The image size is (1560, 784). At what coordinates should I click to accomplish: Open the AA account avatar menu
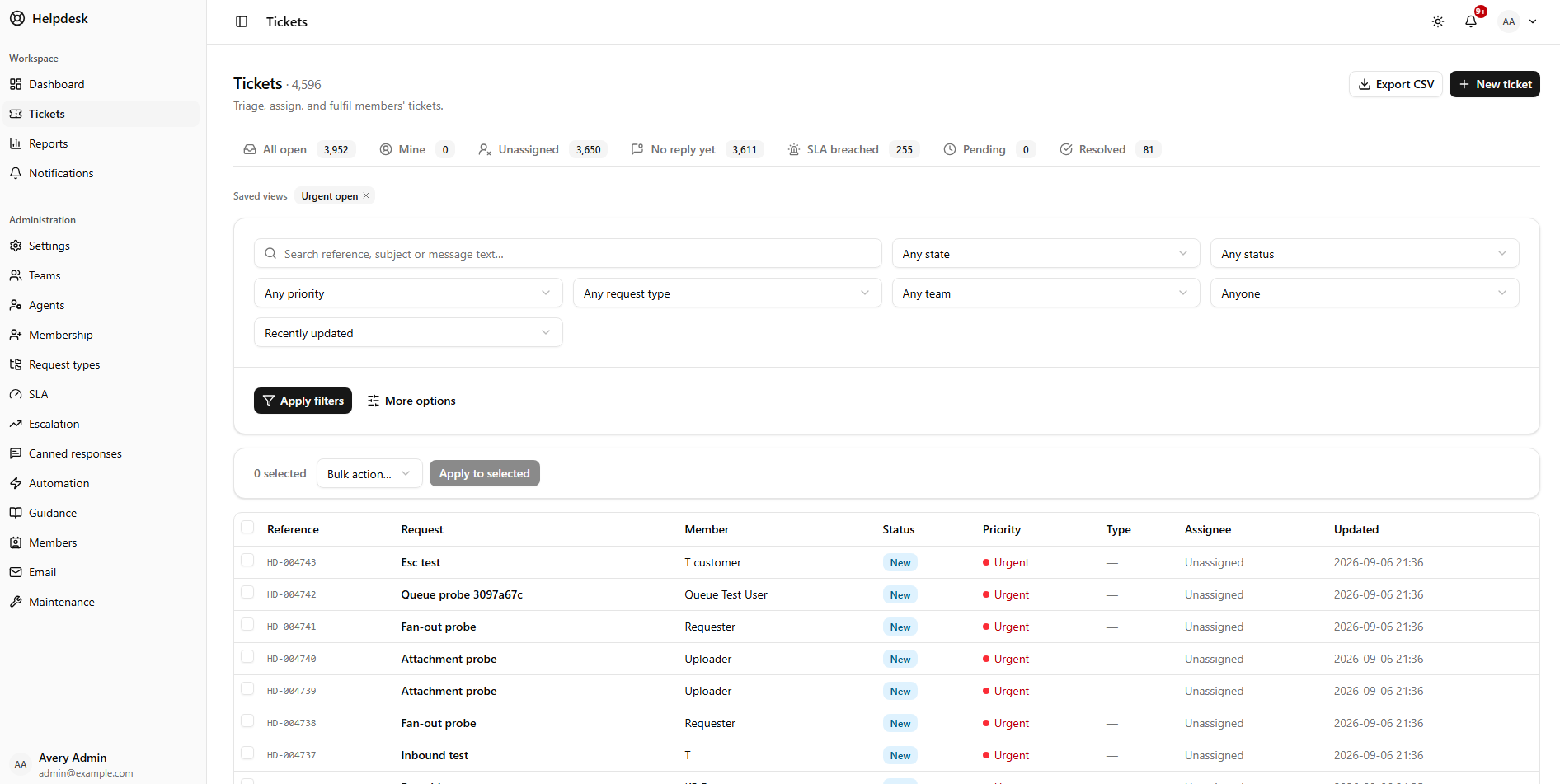point(1518,21)
